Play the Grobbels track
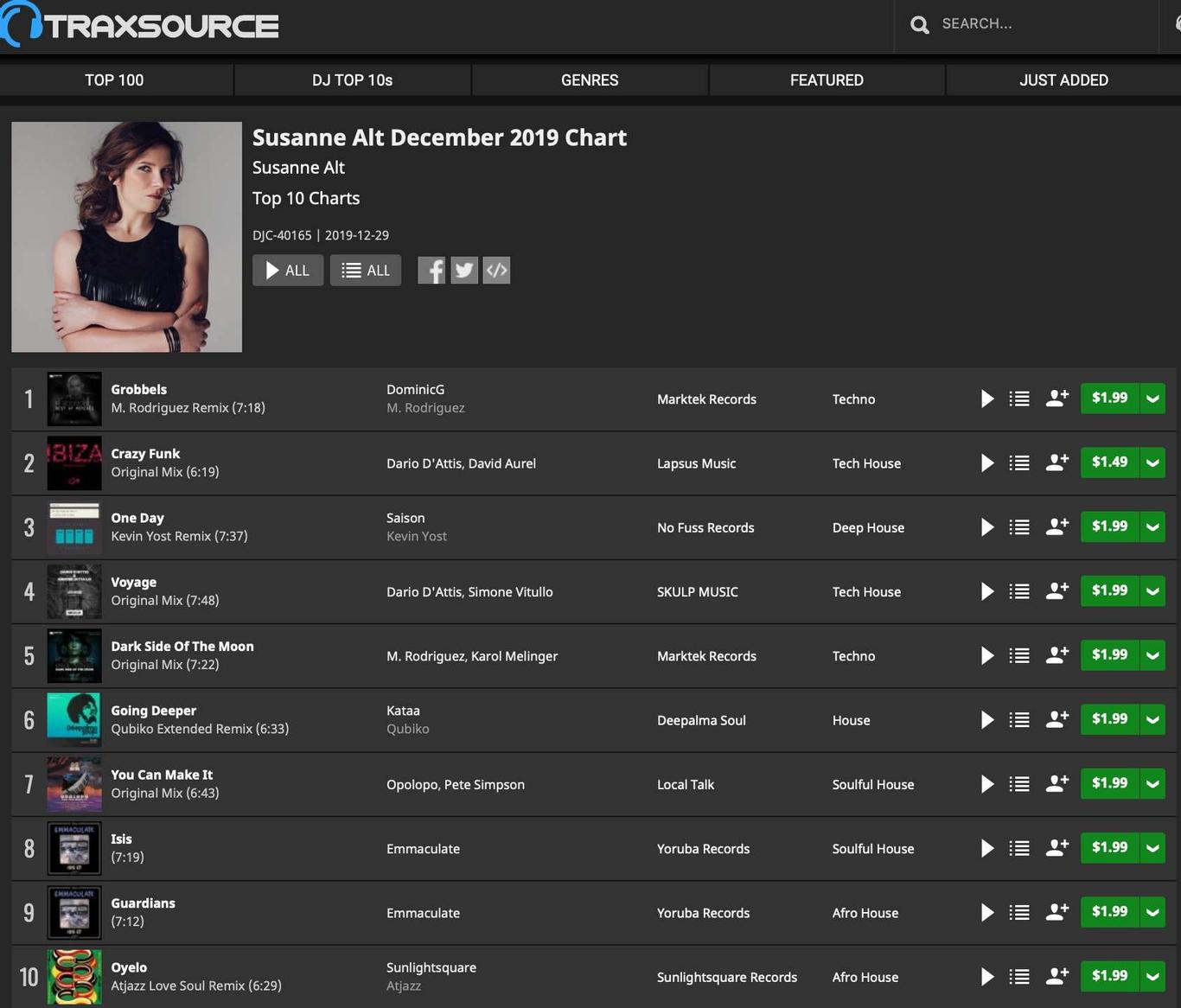Screen dimensions: 1181x1008 click(x=987, y=399)
